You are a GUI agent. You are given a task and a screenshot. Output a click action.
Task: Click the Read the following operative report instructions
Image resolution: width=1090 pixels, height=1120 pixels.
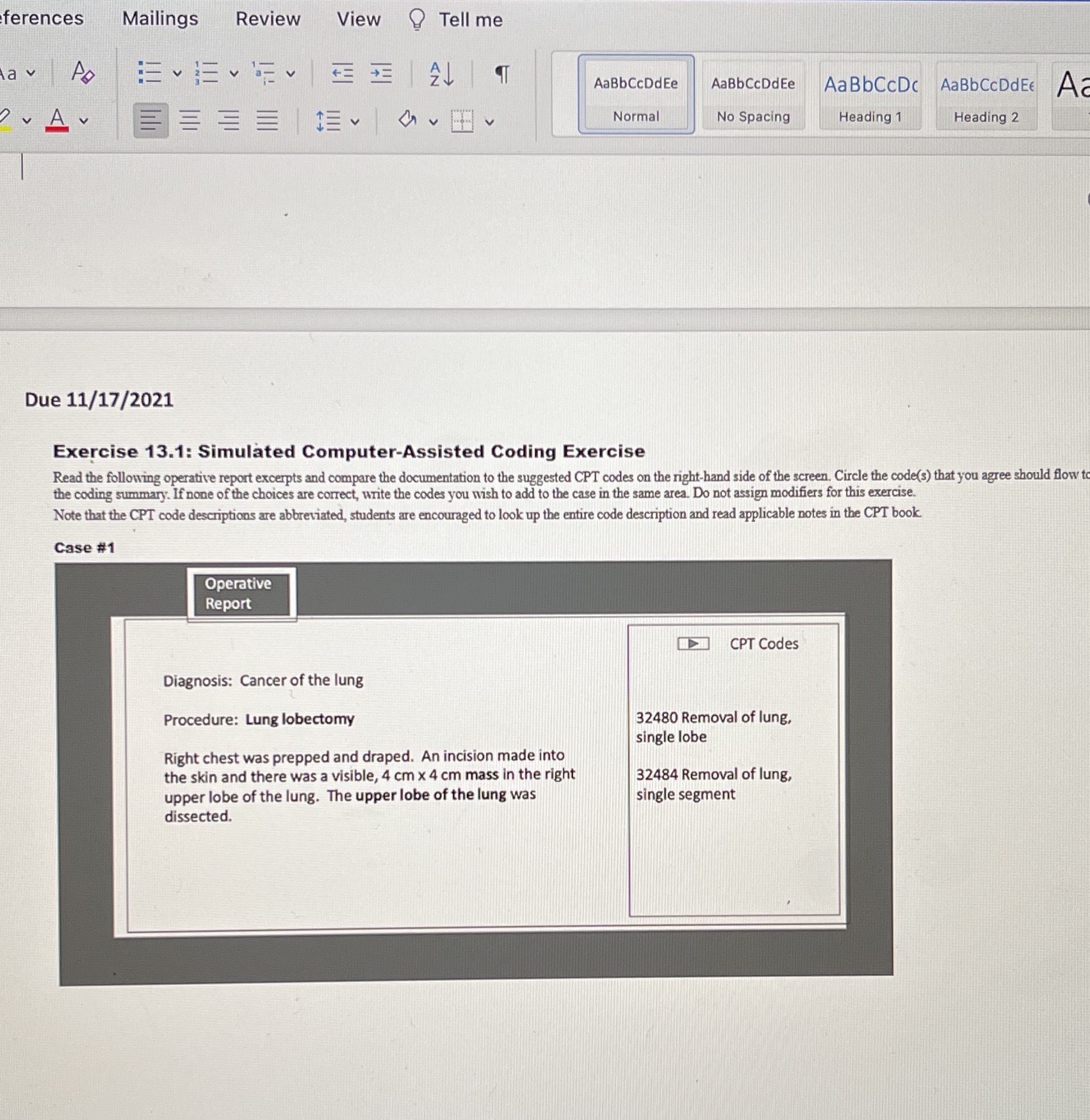571,485
